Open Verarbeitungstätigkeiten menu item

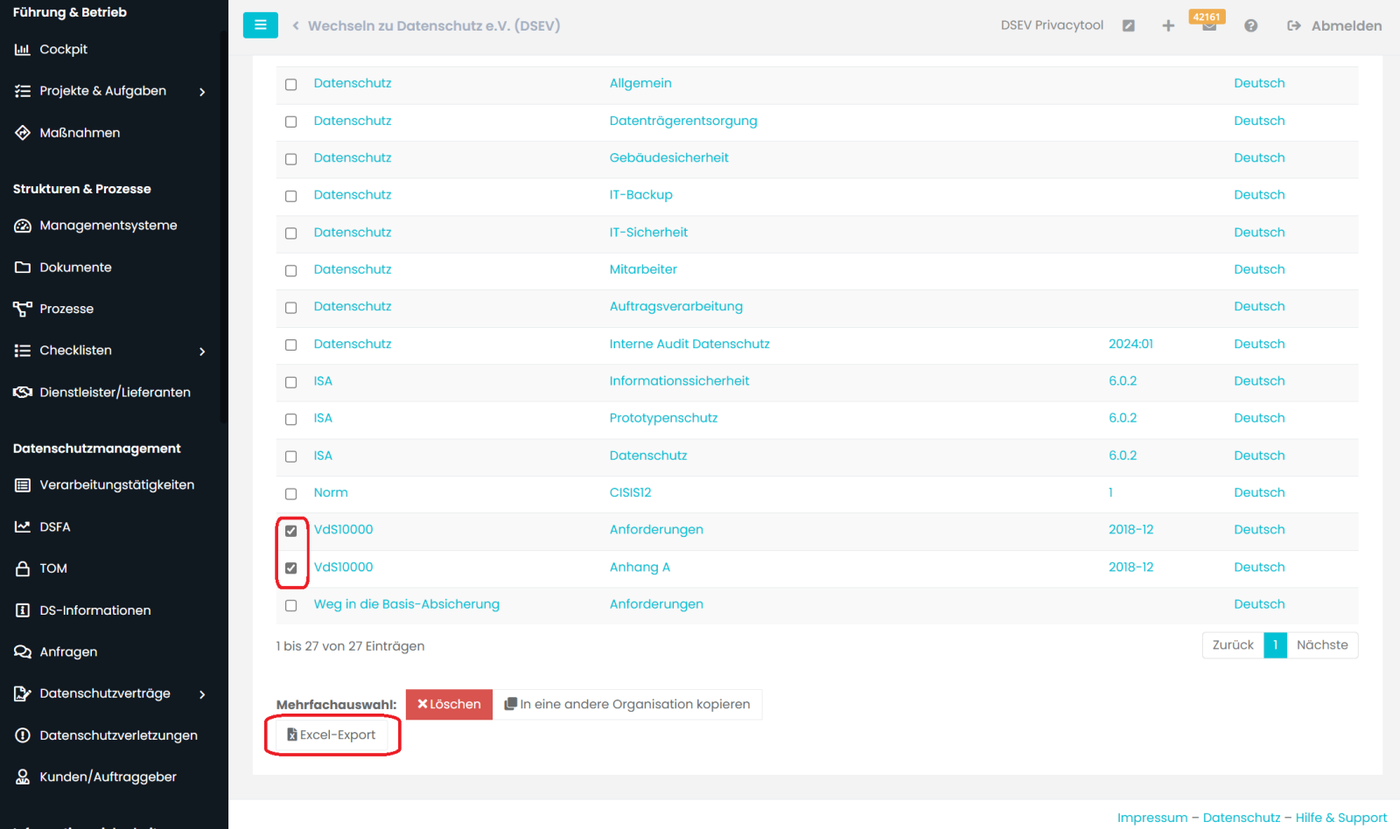click(116, 485)
